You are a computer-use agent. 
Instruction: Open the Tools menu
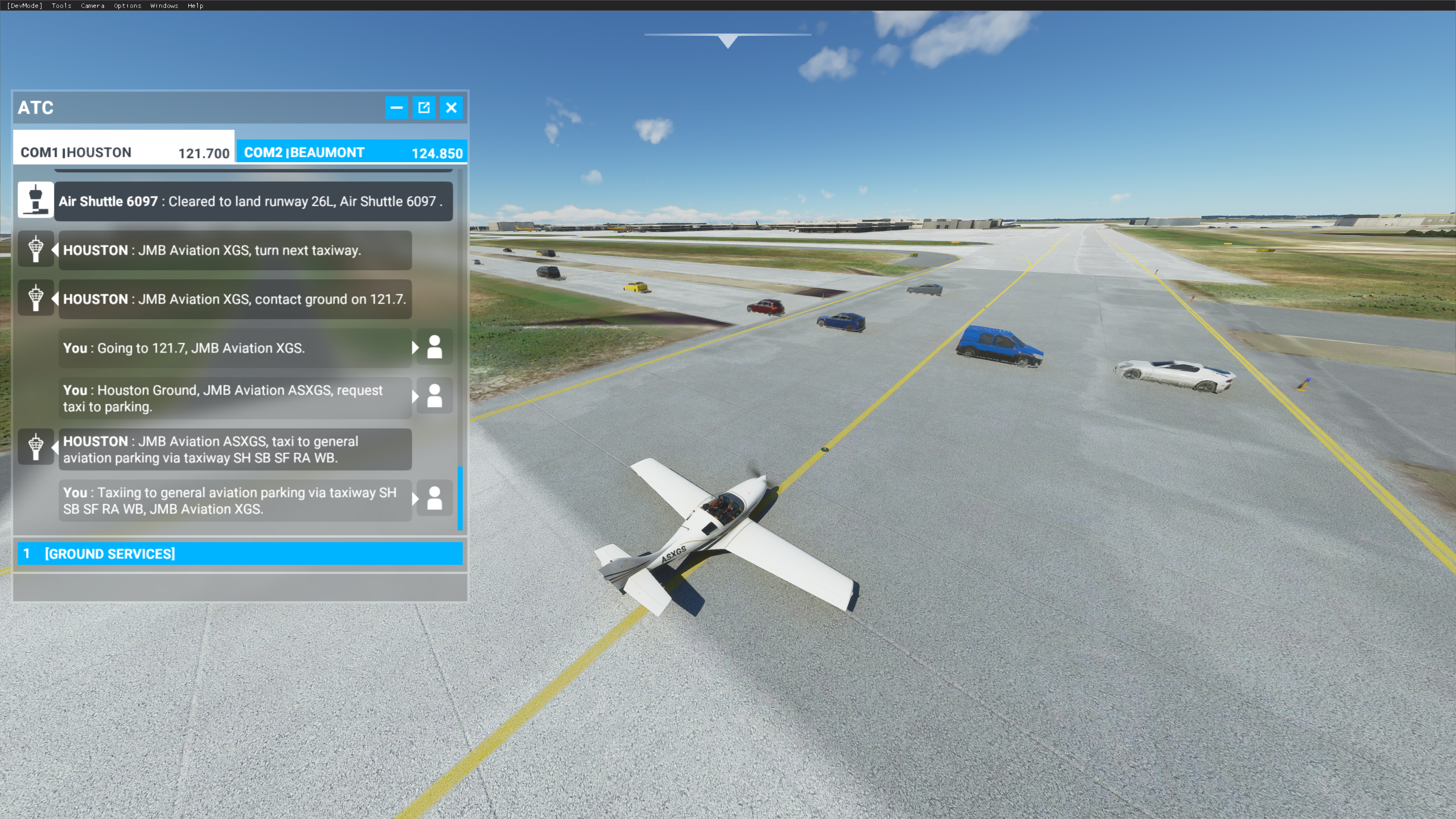(61, 6)
